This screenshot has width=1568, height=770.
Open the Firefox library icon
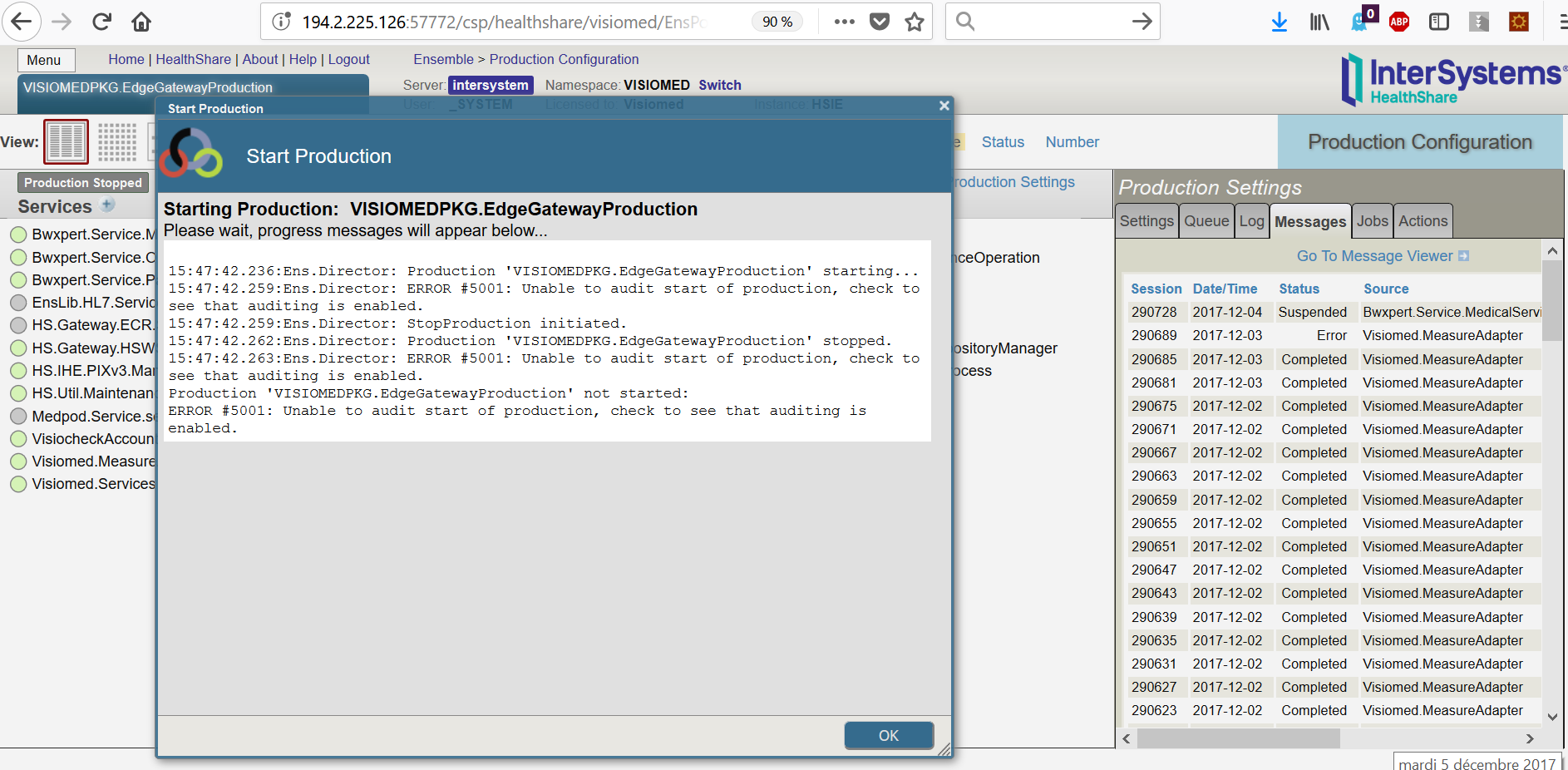tap(1319, 22)
